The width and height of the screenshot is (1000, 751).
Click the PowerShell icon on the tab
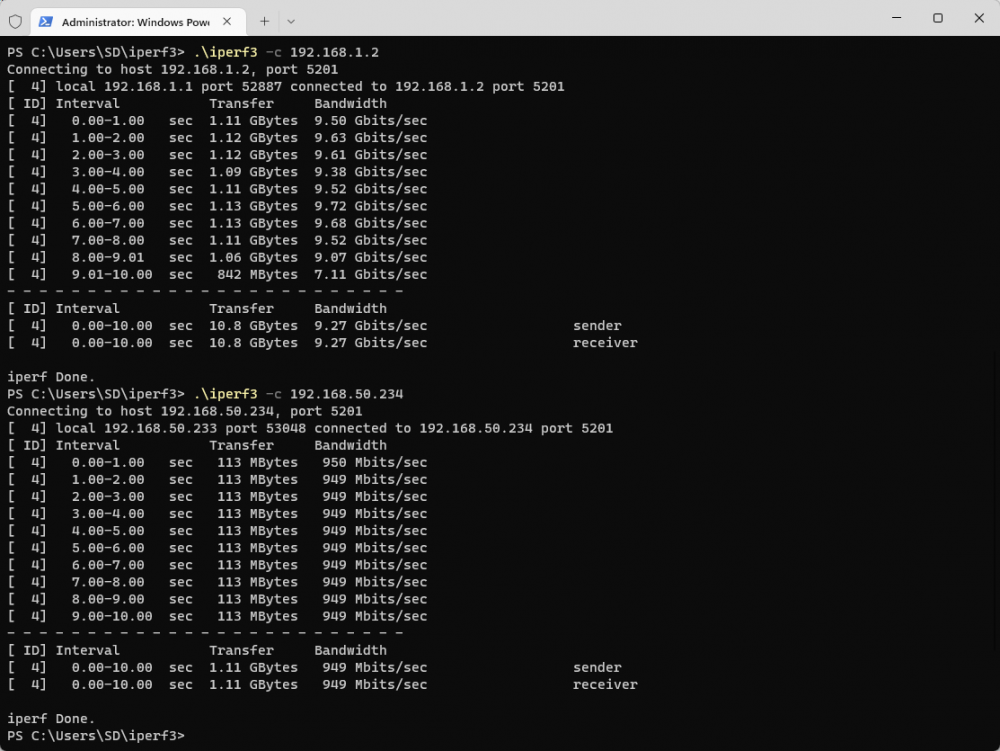45,22
